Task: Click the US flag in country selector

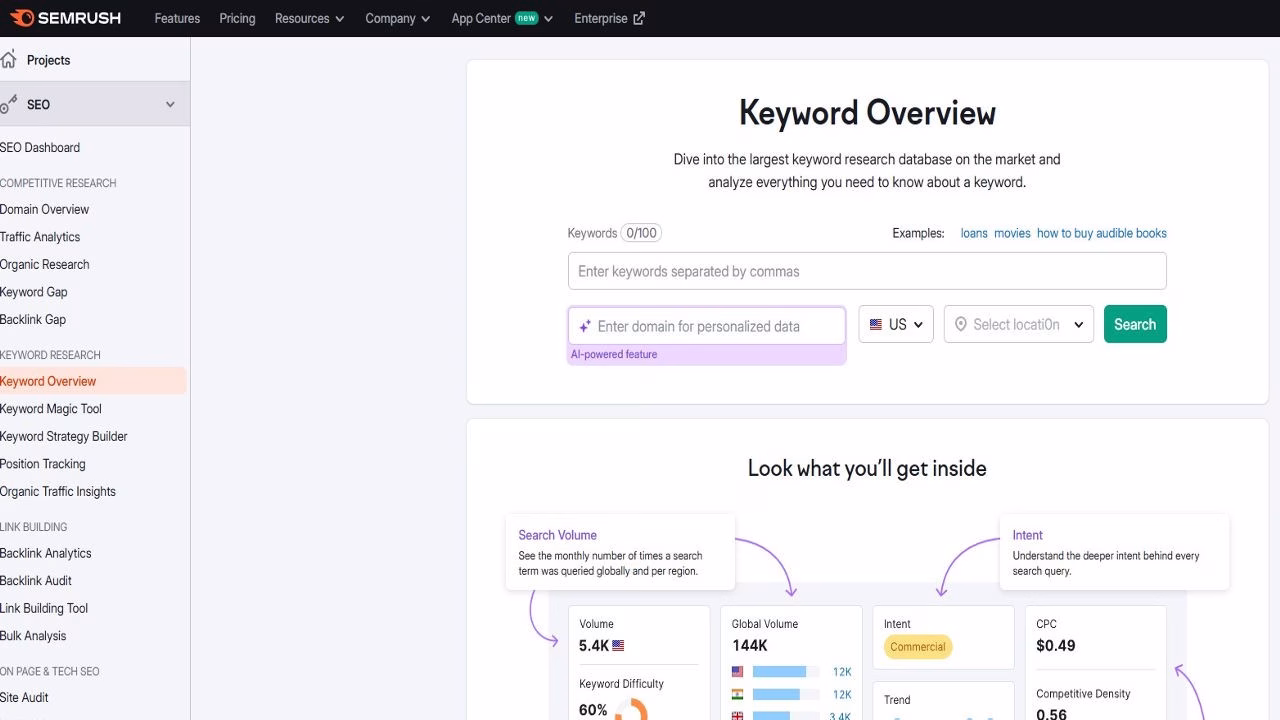Action: (874, 324)
